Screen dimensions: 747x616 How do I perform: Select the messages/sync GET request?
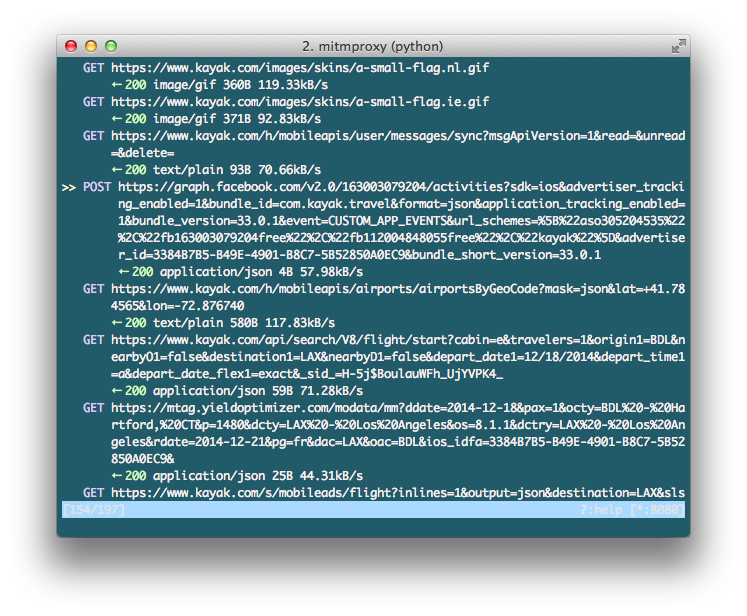(x=384, y=144)
